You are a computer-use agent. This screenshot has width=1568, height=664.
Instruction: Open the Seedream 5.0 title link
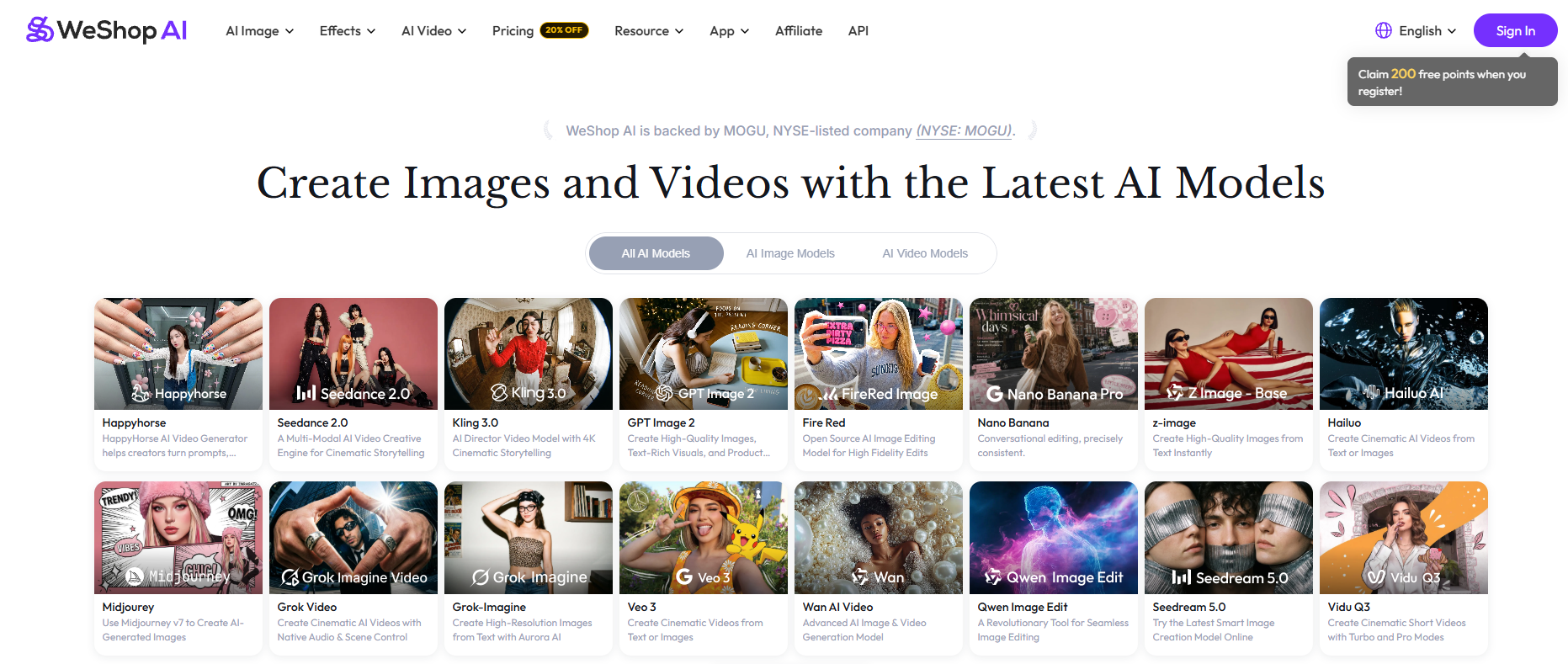click(1189, 607)
